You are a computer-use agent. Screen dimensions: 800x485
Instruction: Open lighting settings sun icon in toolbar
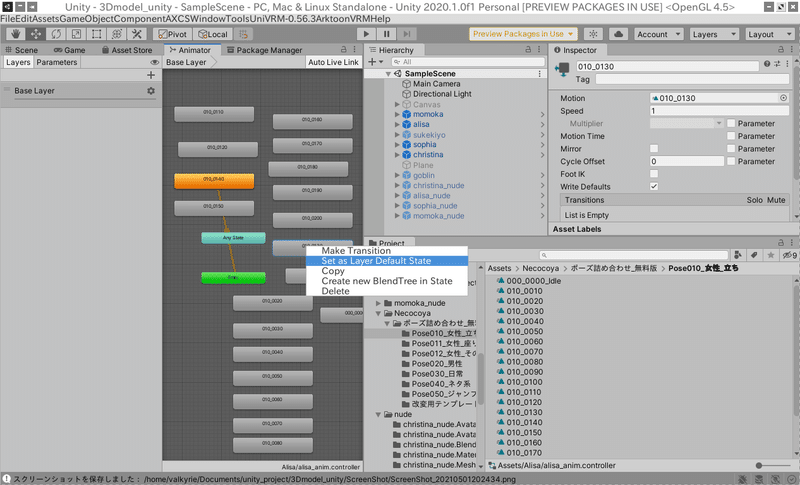pyautogui.click(x=593, y=34)
